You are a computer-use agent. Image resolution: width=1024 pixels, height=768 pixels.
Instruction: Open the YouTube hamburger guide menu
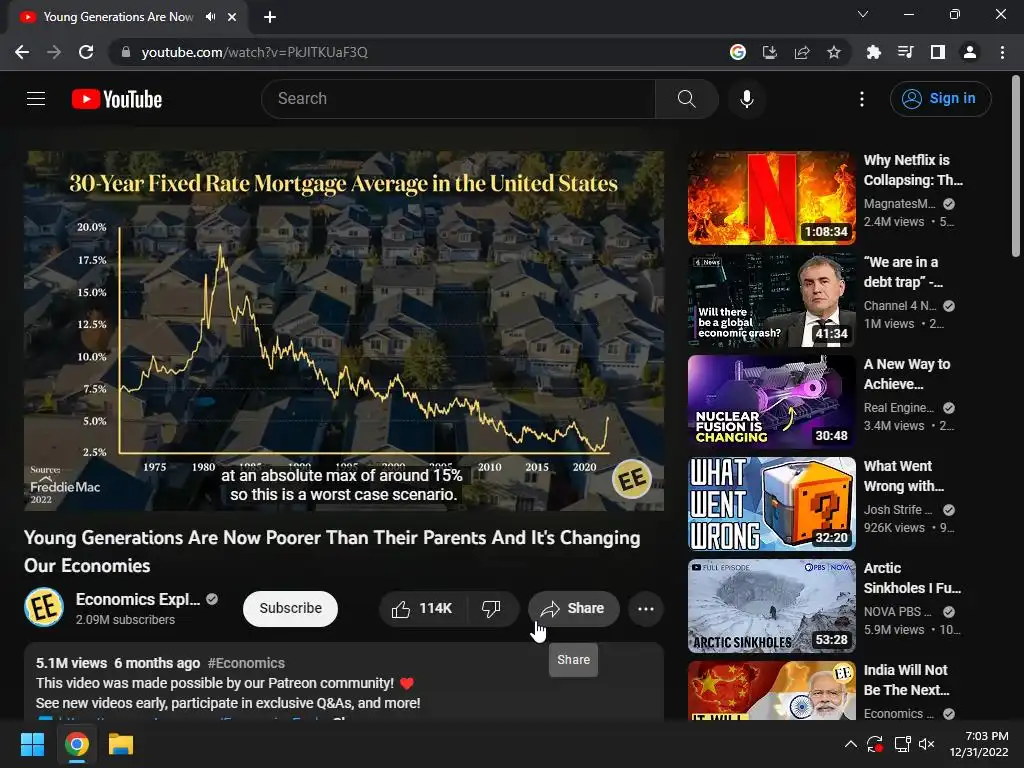(36, 99)
